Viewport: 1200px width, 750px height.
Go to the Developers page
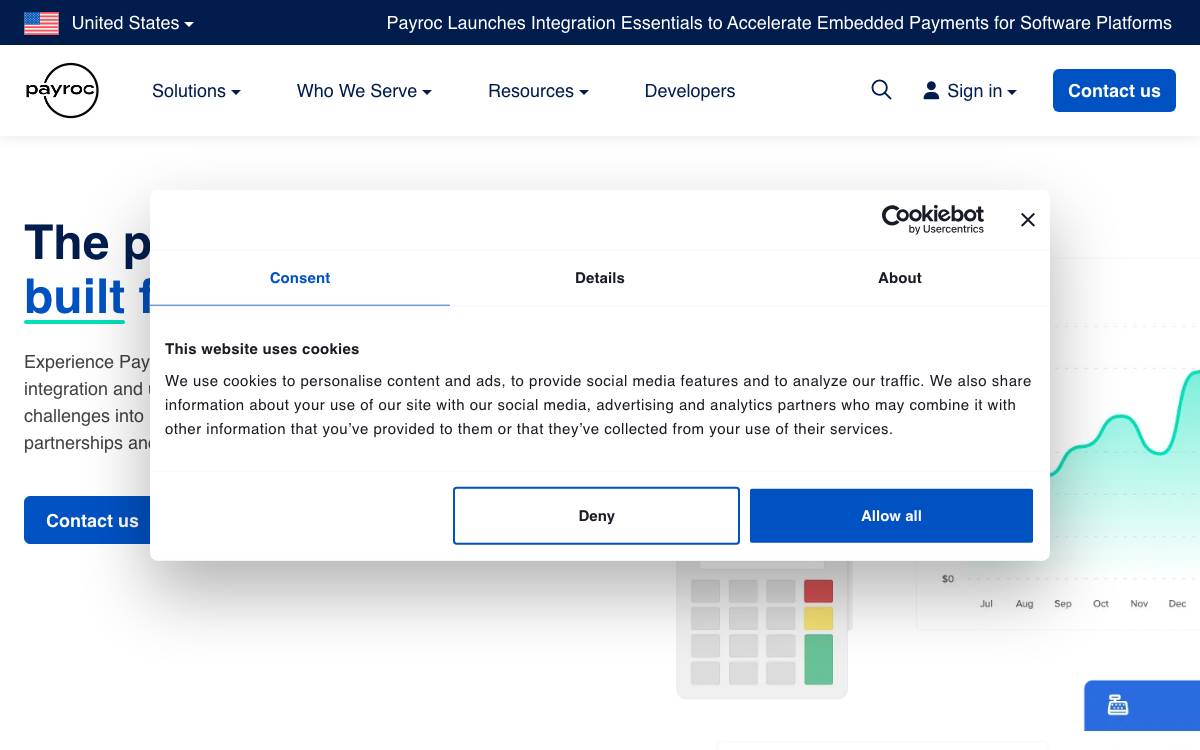click(x=690, y=91)
